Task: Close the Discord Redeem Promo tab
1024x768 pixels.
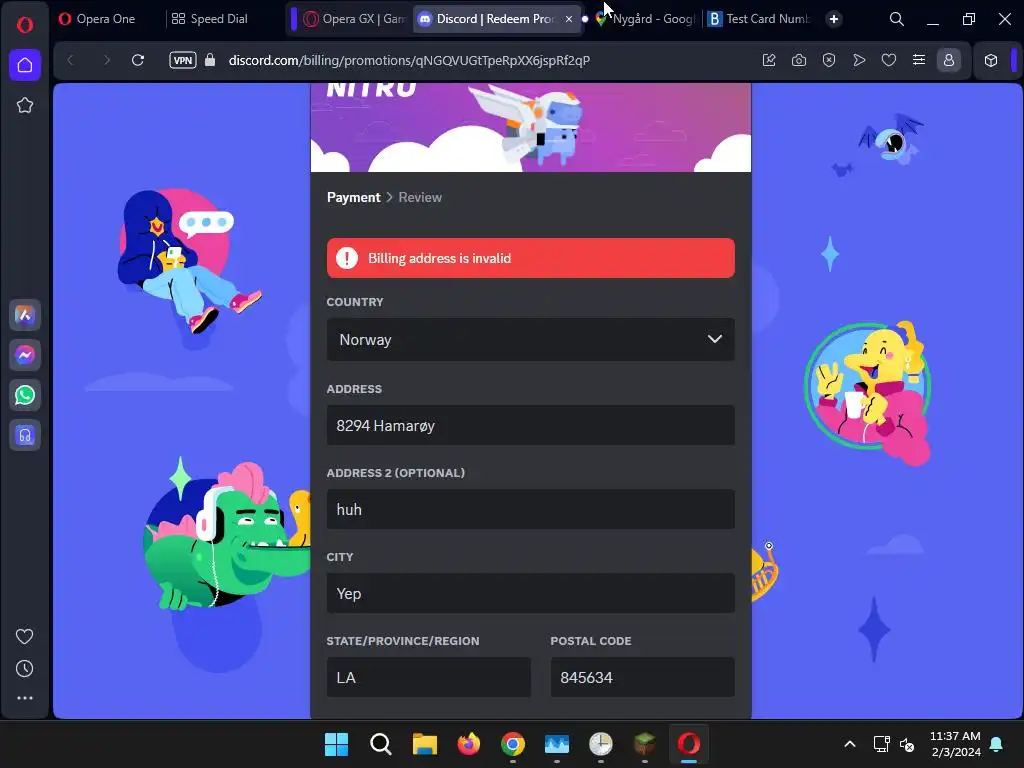Action: (x=569, y=19)
